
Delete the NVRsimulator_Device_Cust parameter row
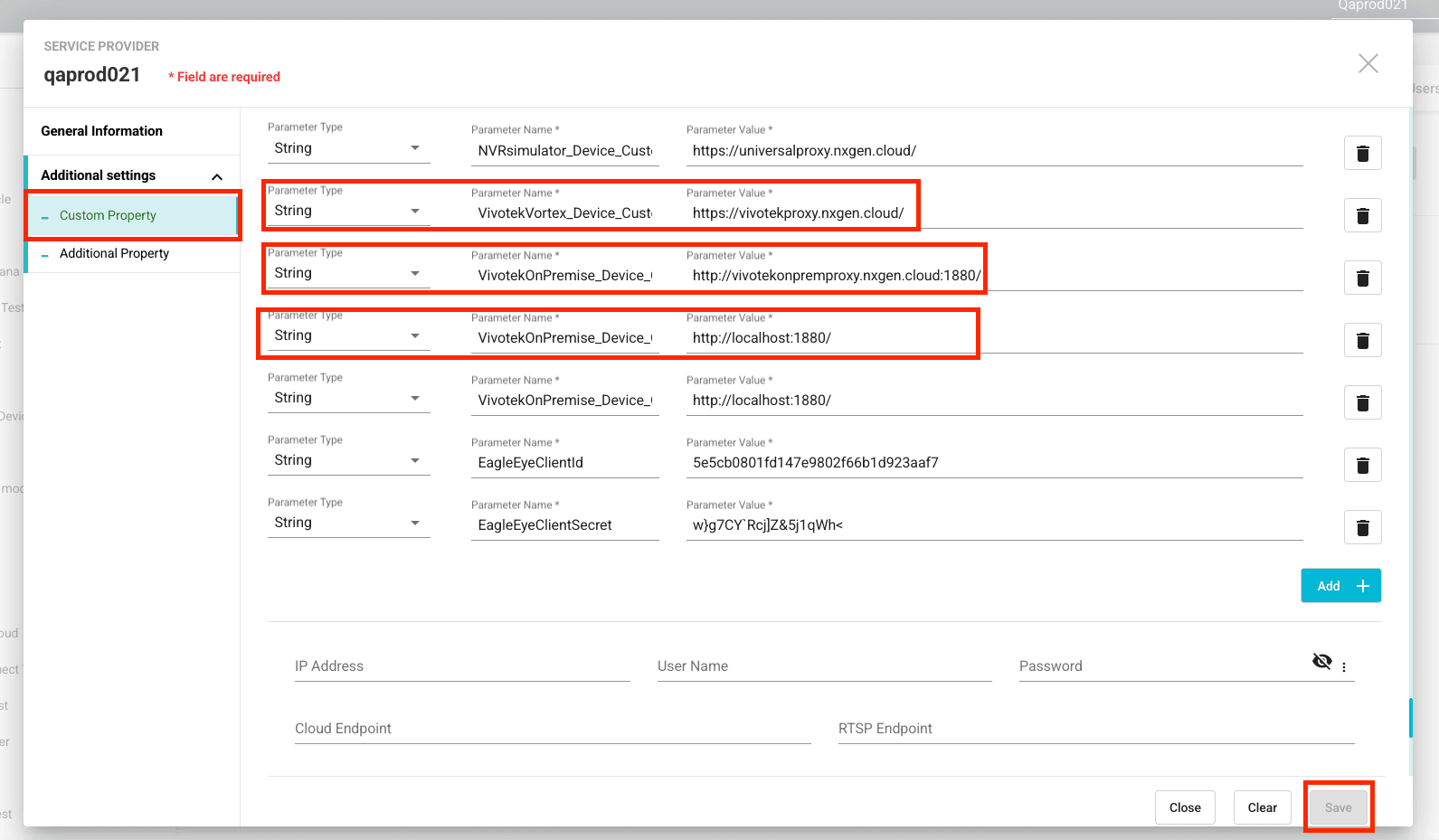[1362, 153]
